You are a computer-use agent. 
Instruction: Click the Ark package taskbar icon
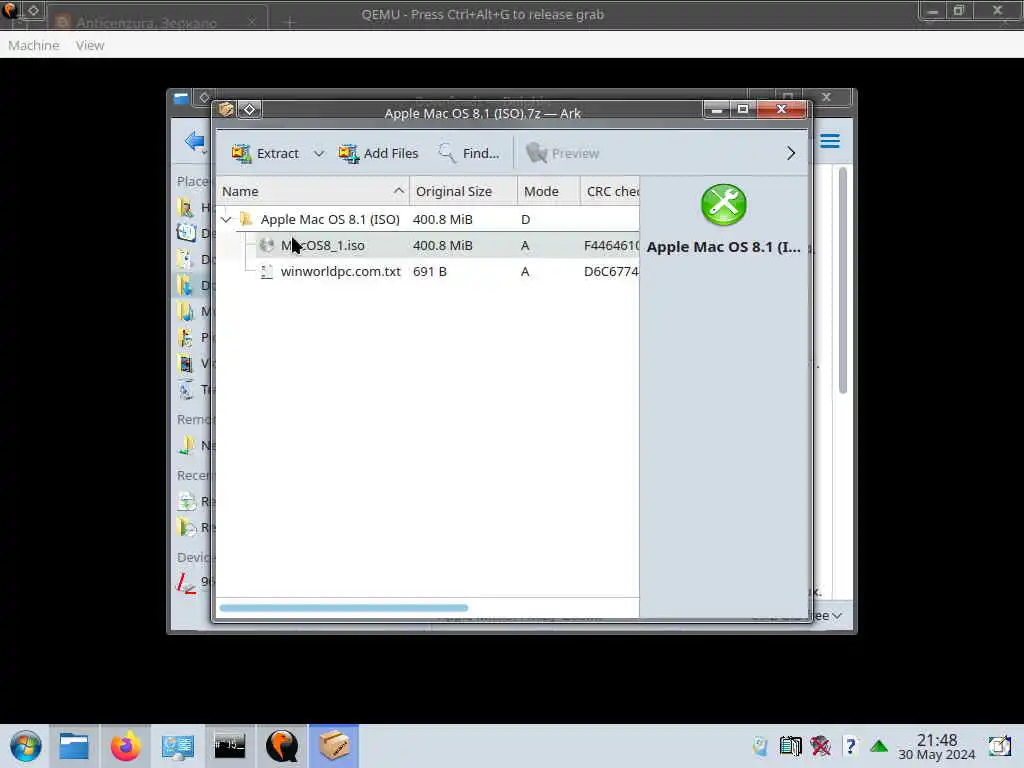pos(334,746)
